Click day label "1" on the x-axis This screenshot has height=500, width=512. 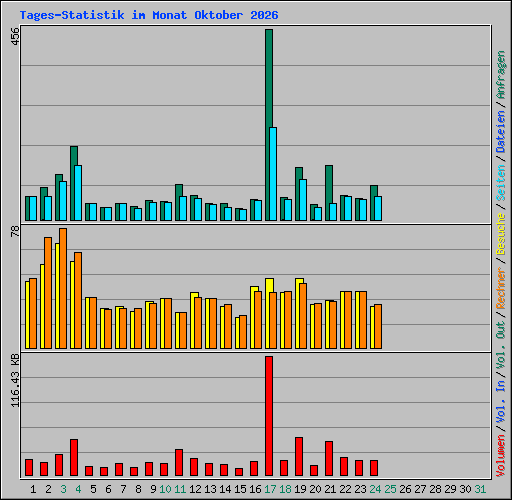tap(33, 489)
